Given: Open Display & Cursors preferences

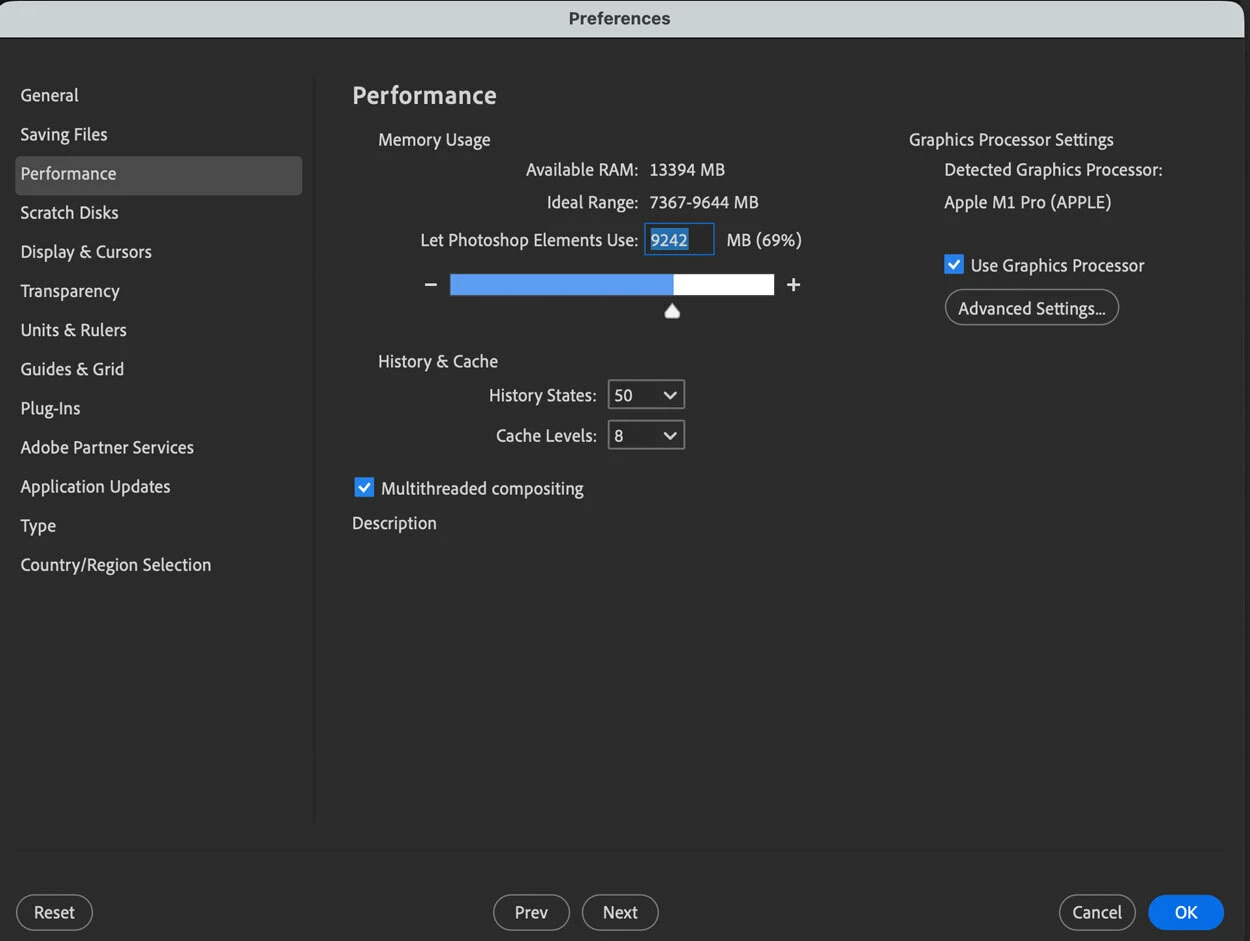Looking at the screenshot, I should tap(86, 252).
